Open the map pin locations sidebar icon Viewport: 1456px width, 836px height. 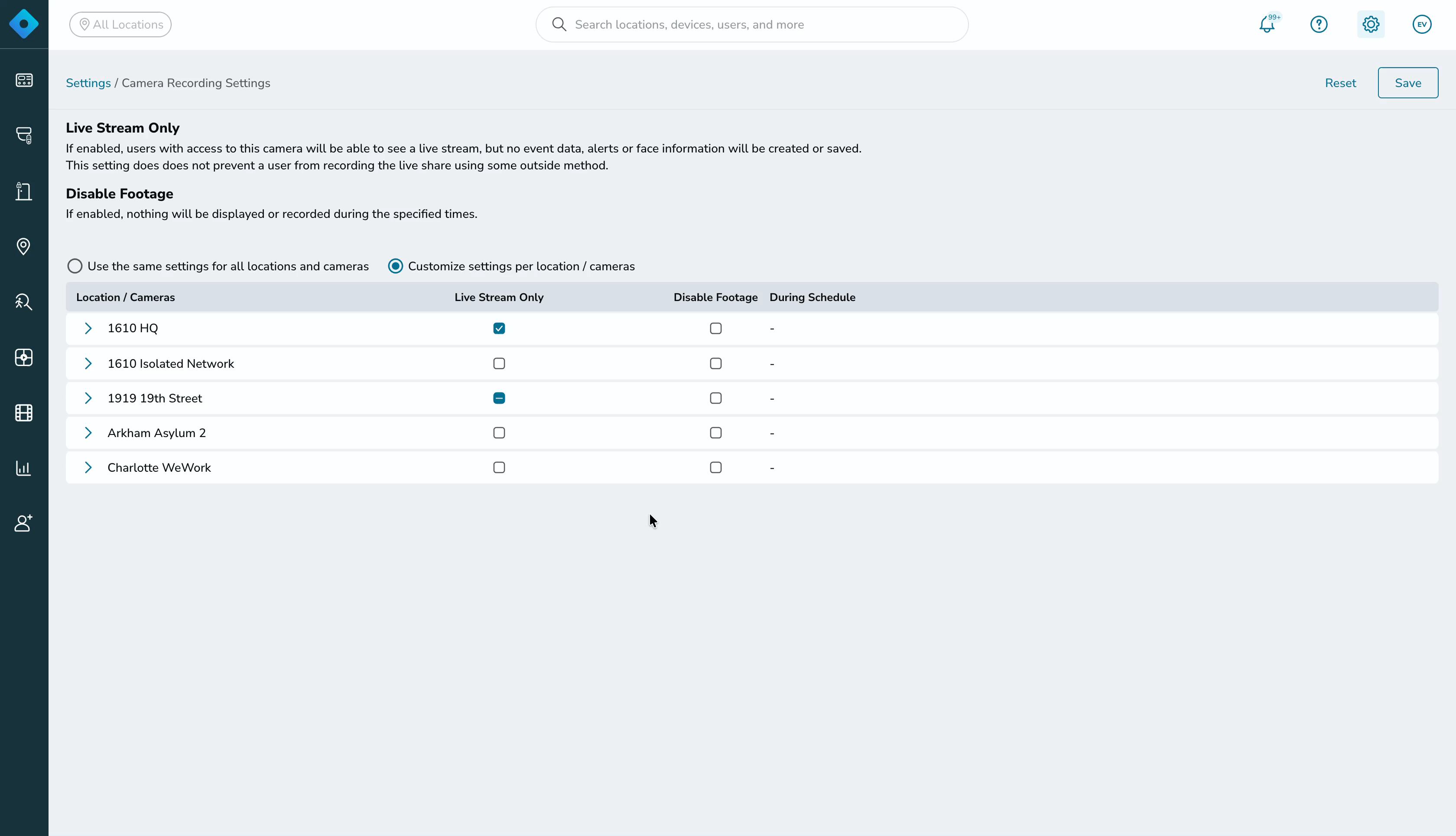click(x=23, y=247)
